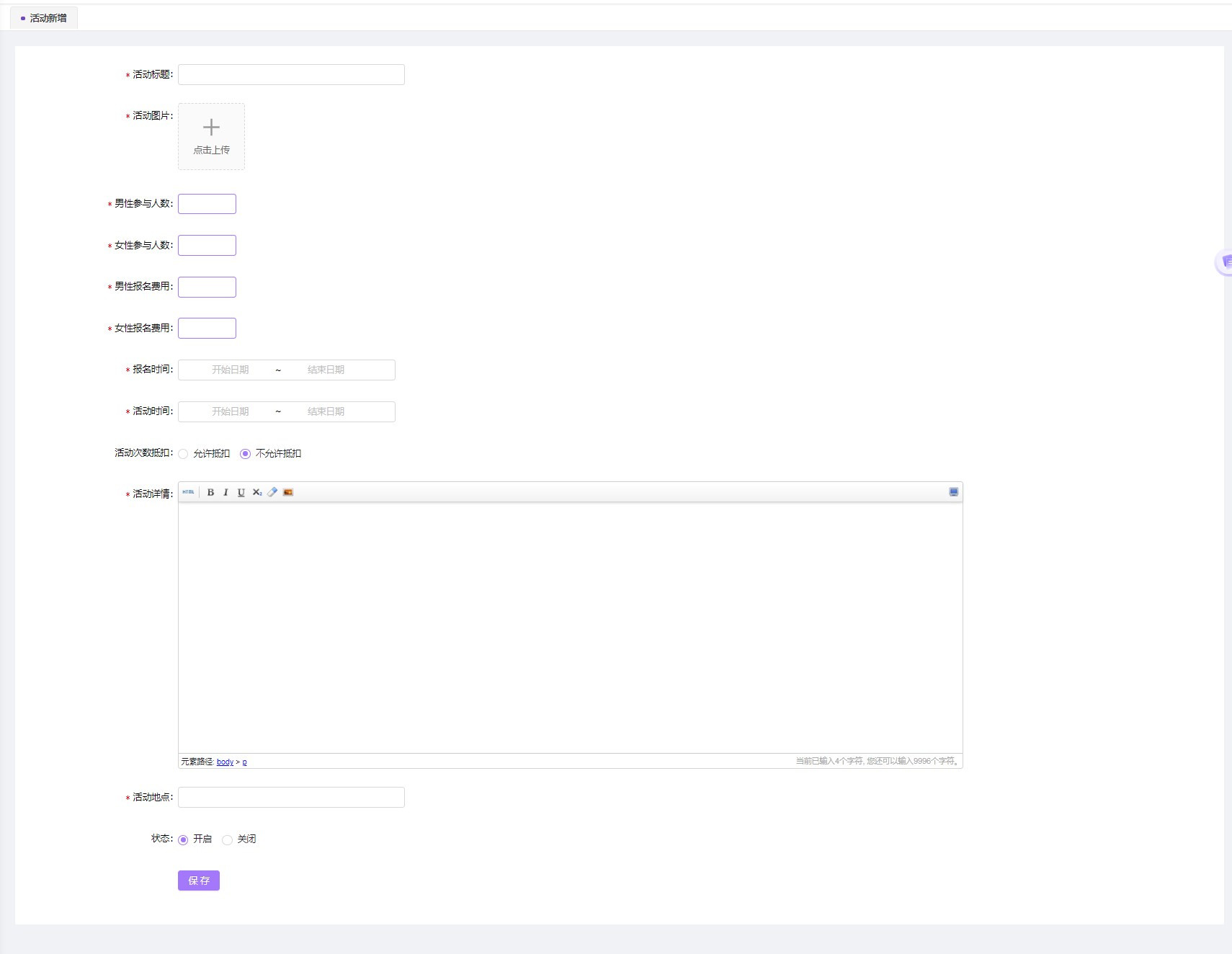The width and height of the screenshot is (1232, 954).
Task: Open the 报名时间 end date picker
Action: point(326,370)
